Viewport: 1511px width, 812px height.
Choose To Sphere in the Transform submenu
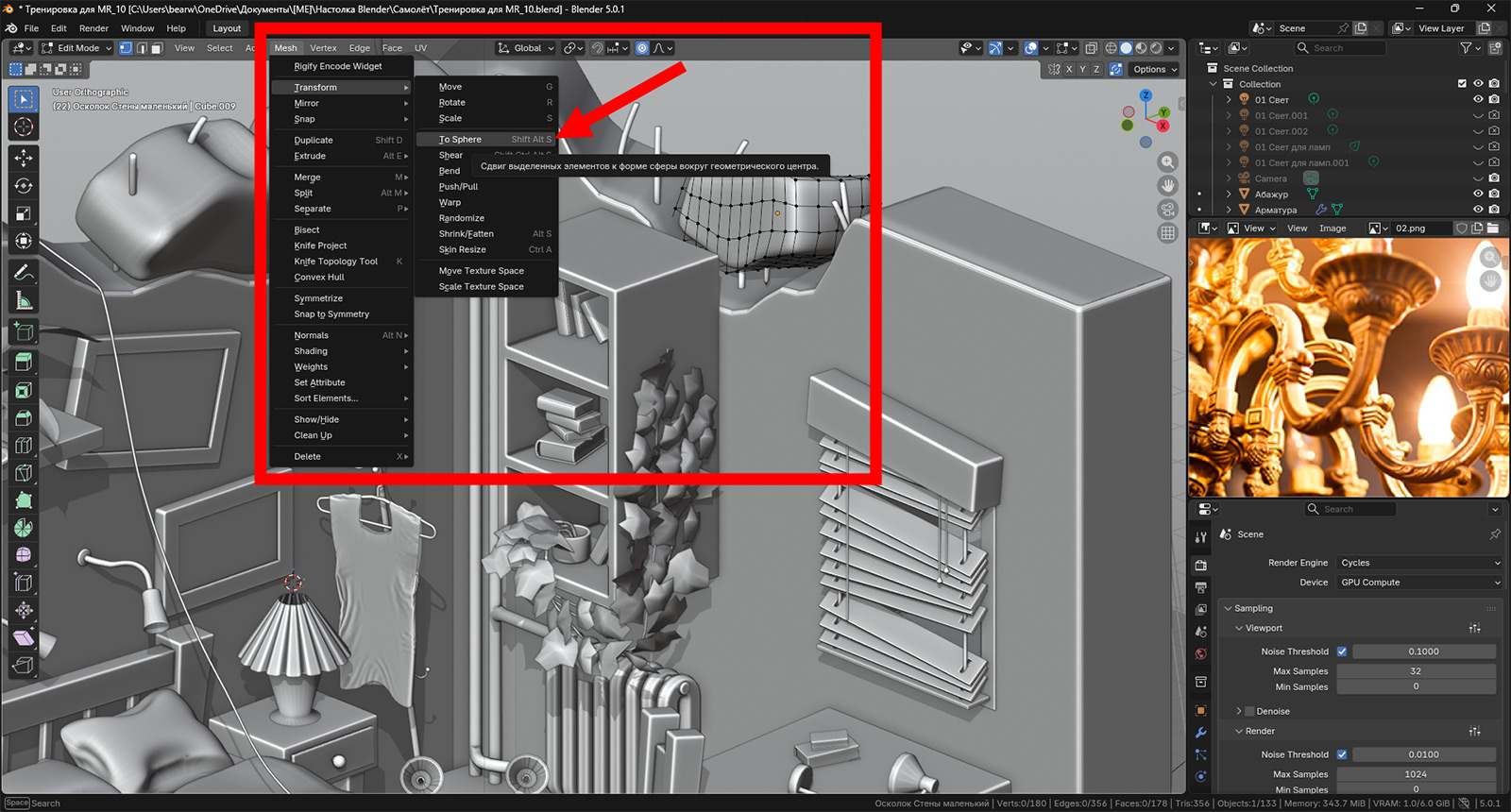pyautogui.click(x=460, y=140)
